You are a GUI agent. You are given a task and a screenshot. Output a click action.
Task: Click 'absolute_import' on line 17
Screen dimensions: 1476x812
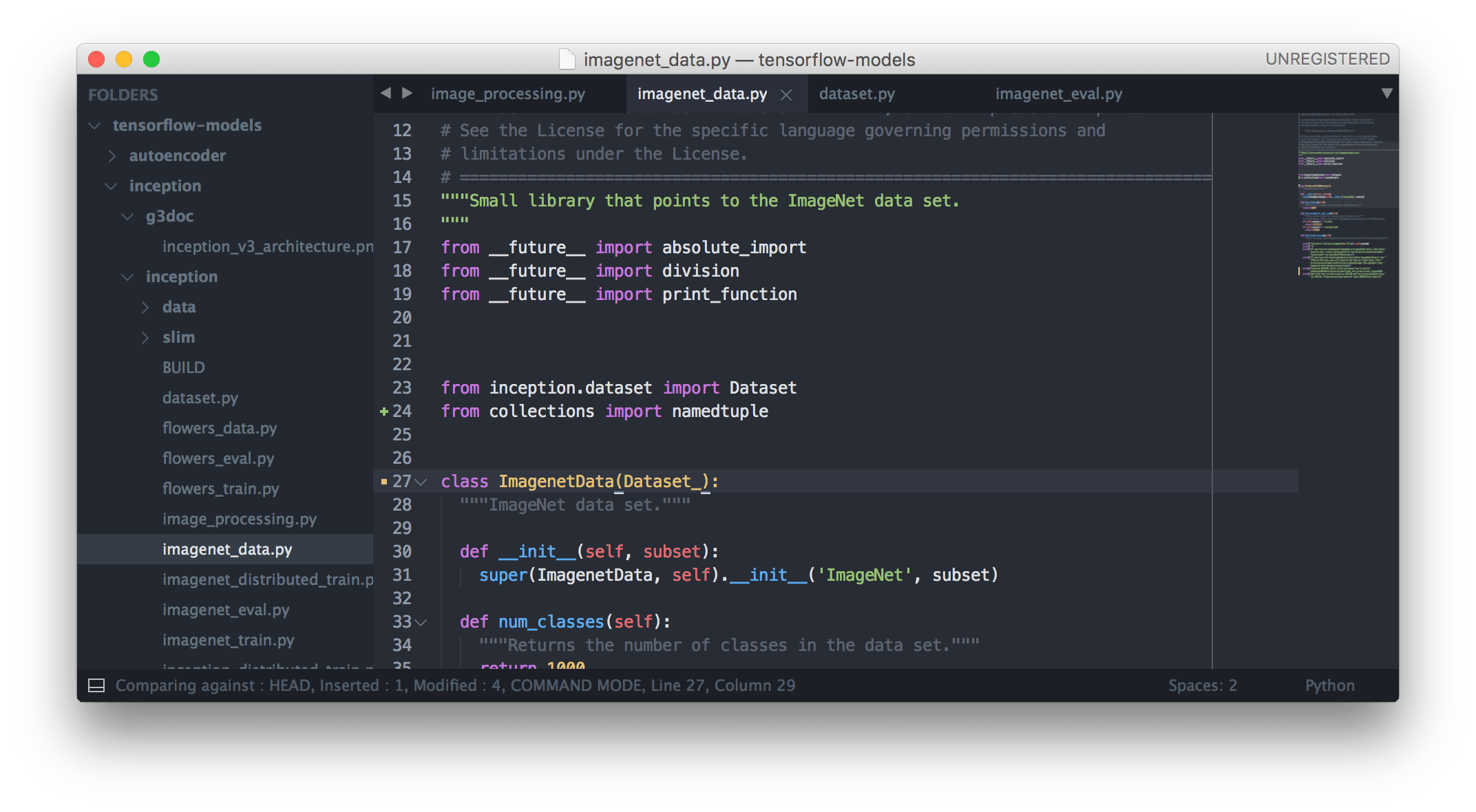click(x=734, y=248)
